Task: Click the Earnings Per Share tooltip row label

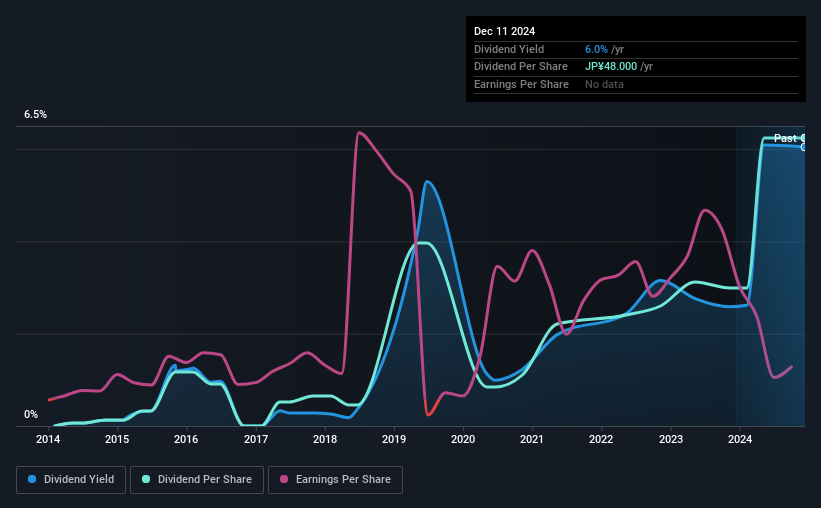Action: [x=521, y=84]
